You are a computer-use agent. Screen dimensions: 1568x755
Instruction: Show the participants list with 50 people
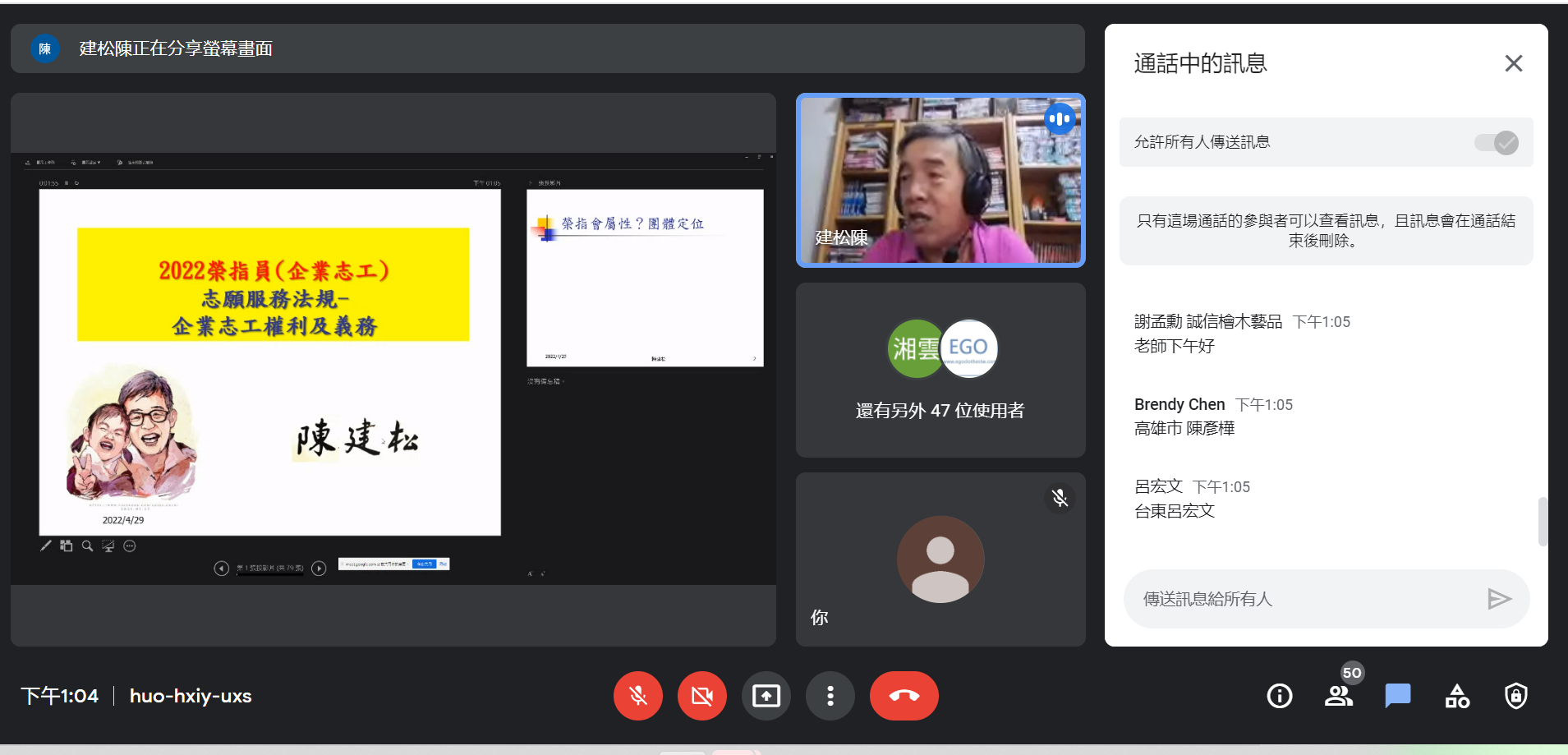pyautogui.click(x=1338, y=696)
